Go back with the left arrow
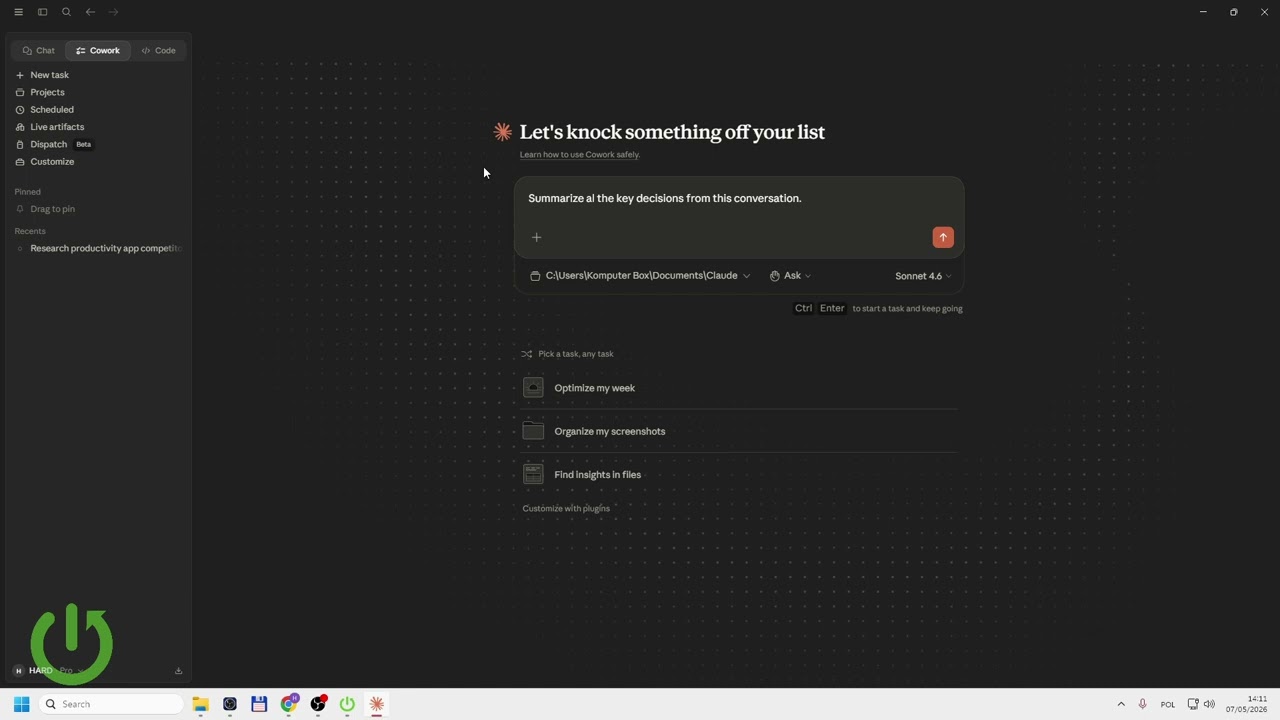This screenshot has height=720, width=1280. (90, 12)
